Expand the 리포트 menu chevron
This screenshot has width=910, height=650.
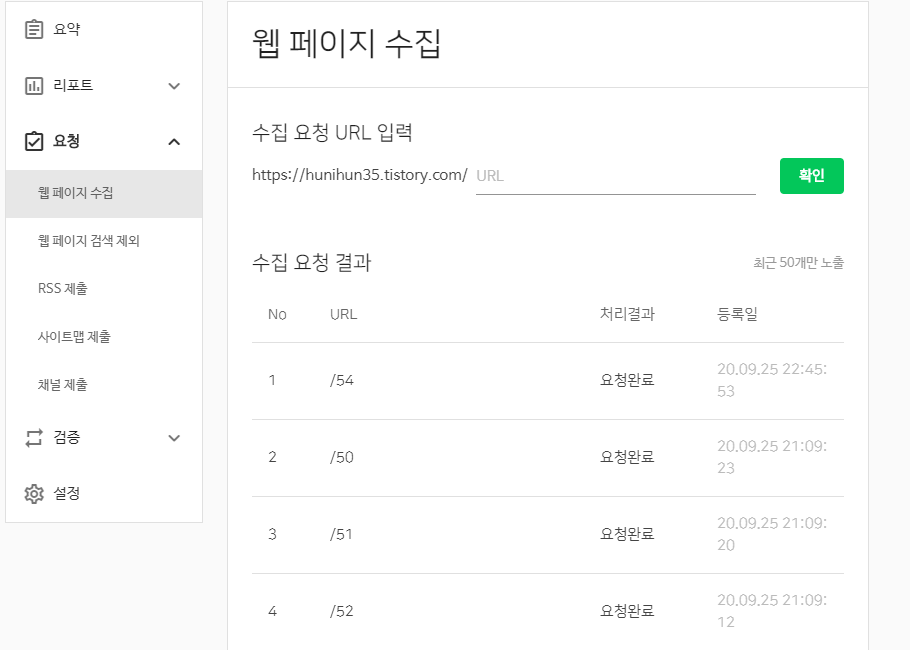pyautogui.click(x=174, y=86)
